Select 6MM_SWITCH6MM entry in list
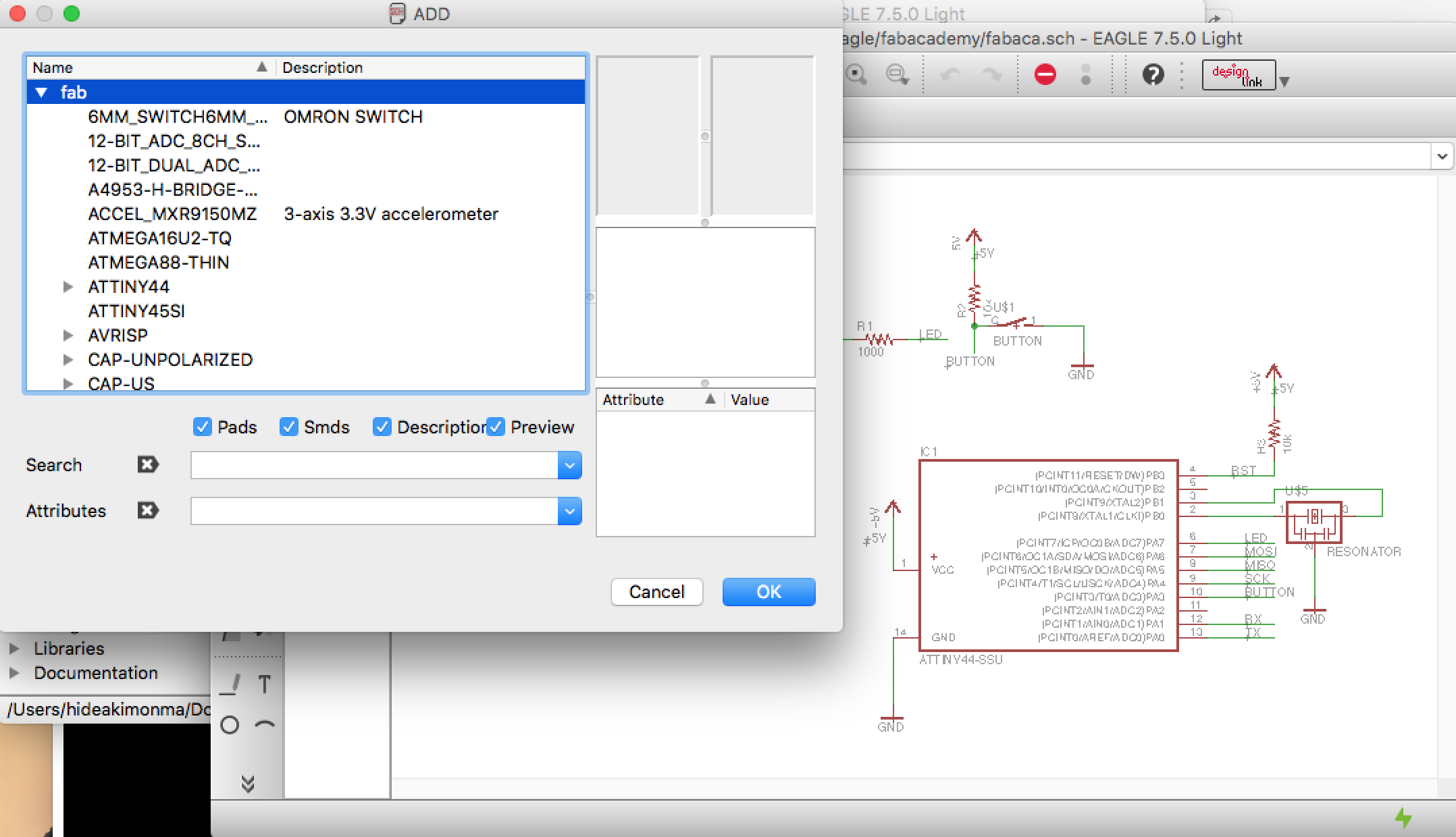The height and width of the screenshot is (837, 1456). pos(178,117)
